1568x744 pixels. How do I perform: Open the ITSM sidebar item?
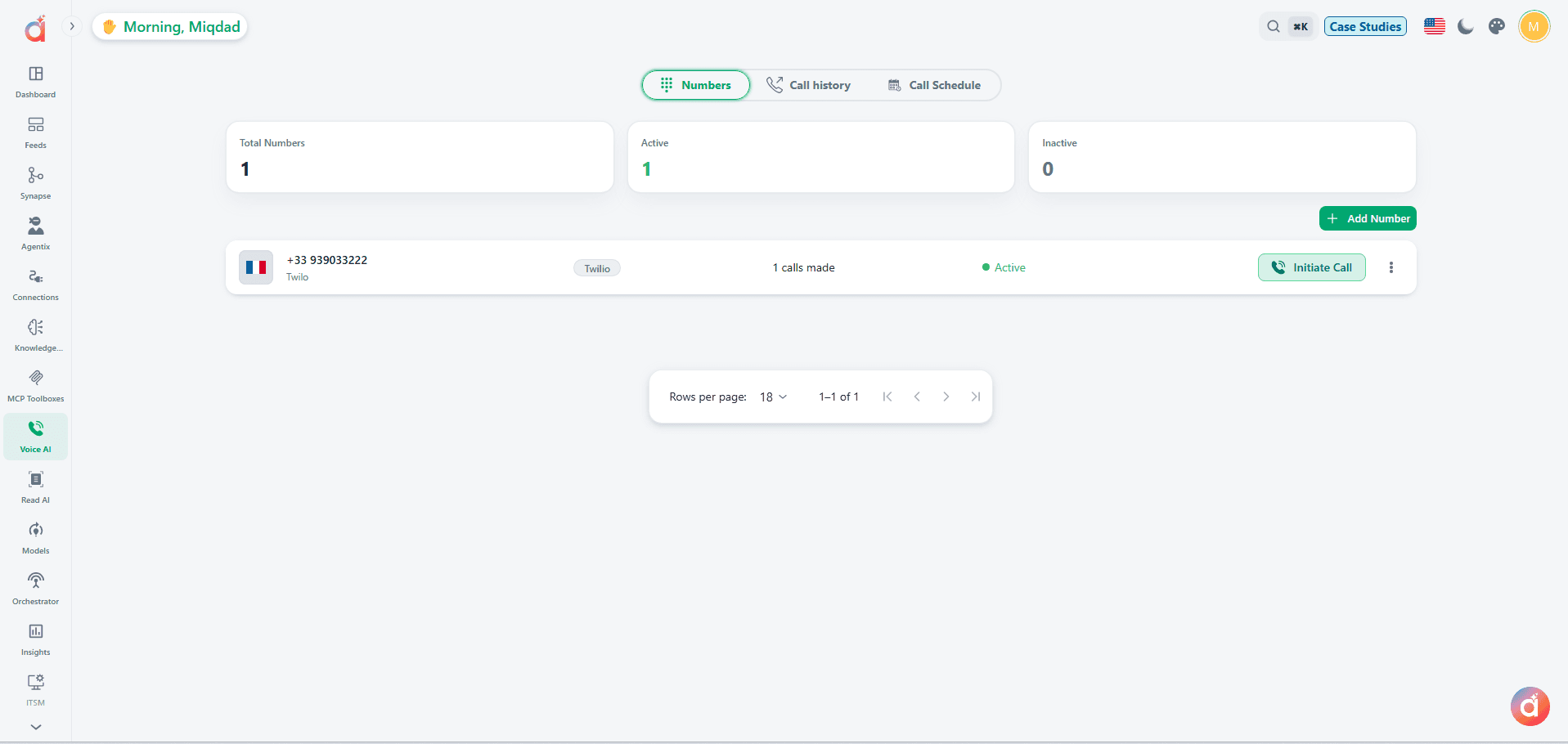point(36,691)
